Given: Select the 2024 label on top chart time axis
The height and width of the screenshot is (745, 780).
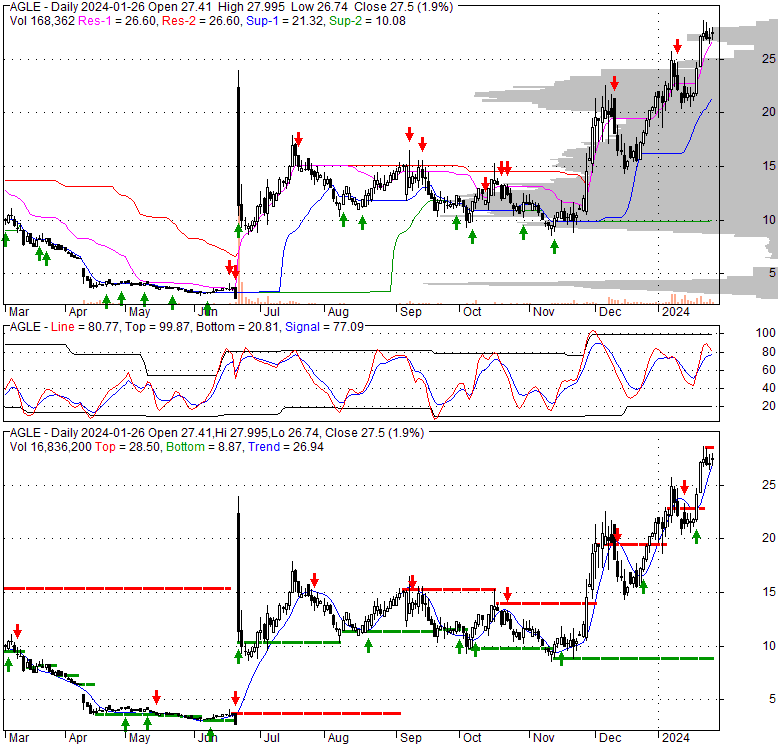Looking at the screenshot, I should tap(676, 312).
